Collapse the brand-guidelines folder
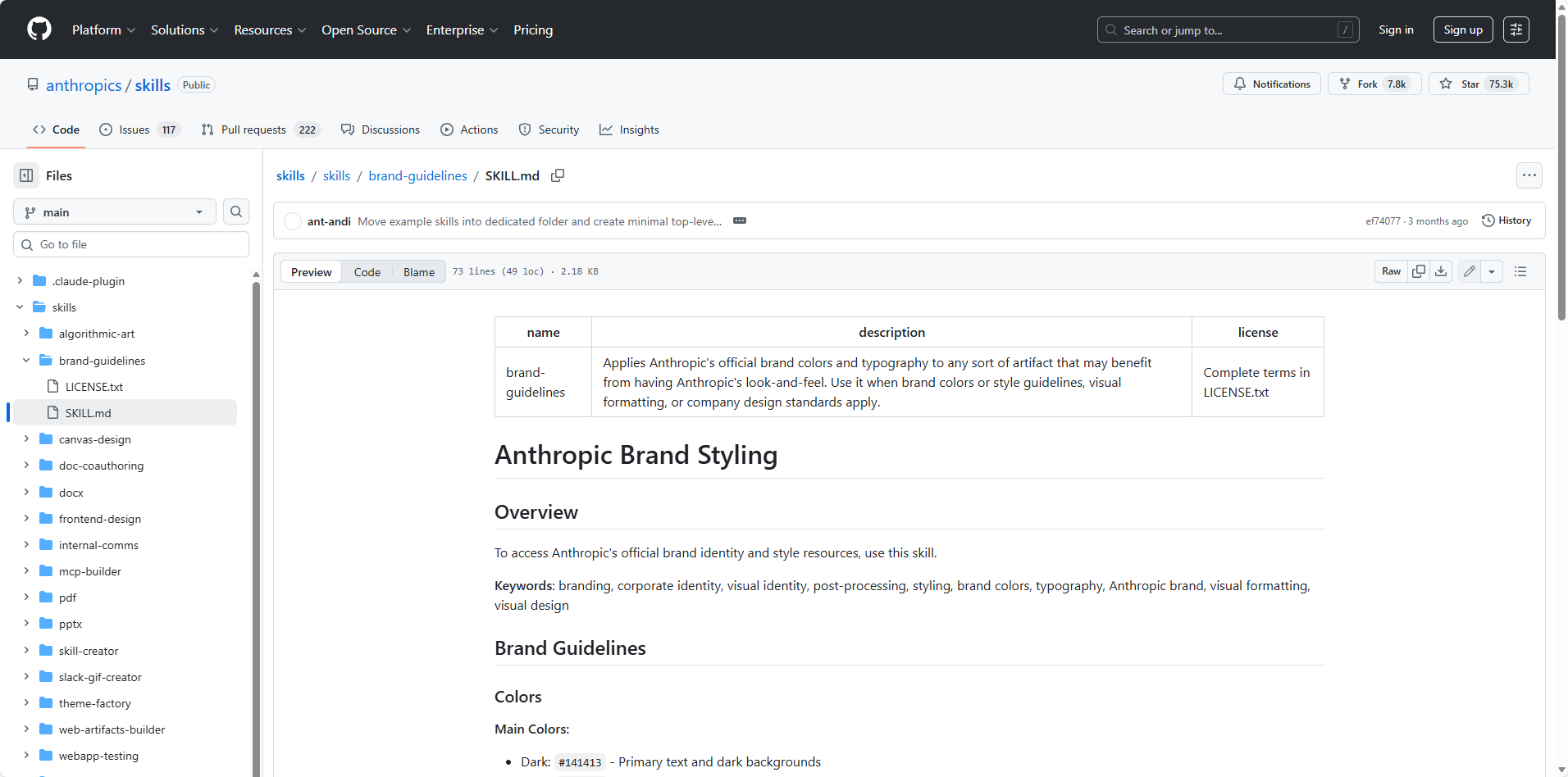1568x777 pixels. pyautogui.click(x=26, y=361)
